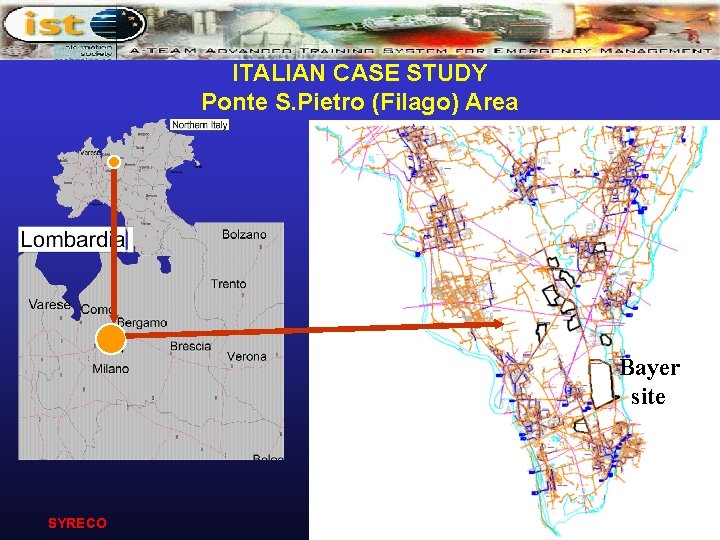Click the IST logo in the header
Viewport: 720px width, 540px height.
(x=74, y=23)
